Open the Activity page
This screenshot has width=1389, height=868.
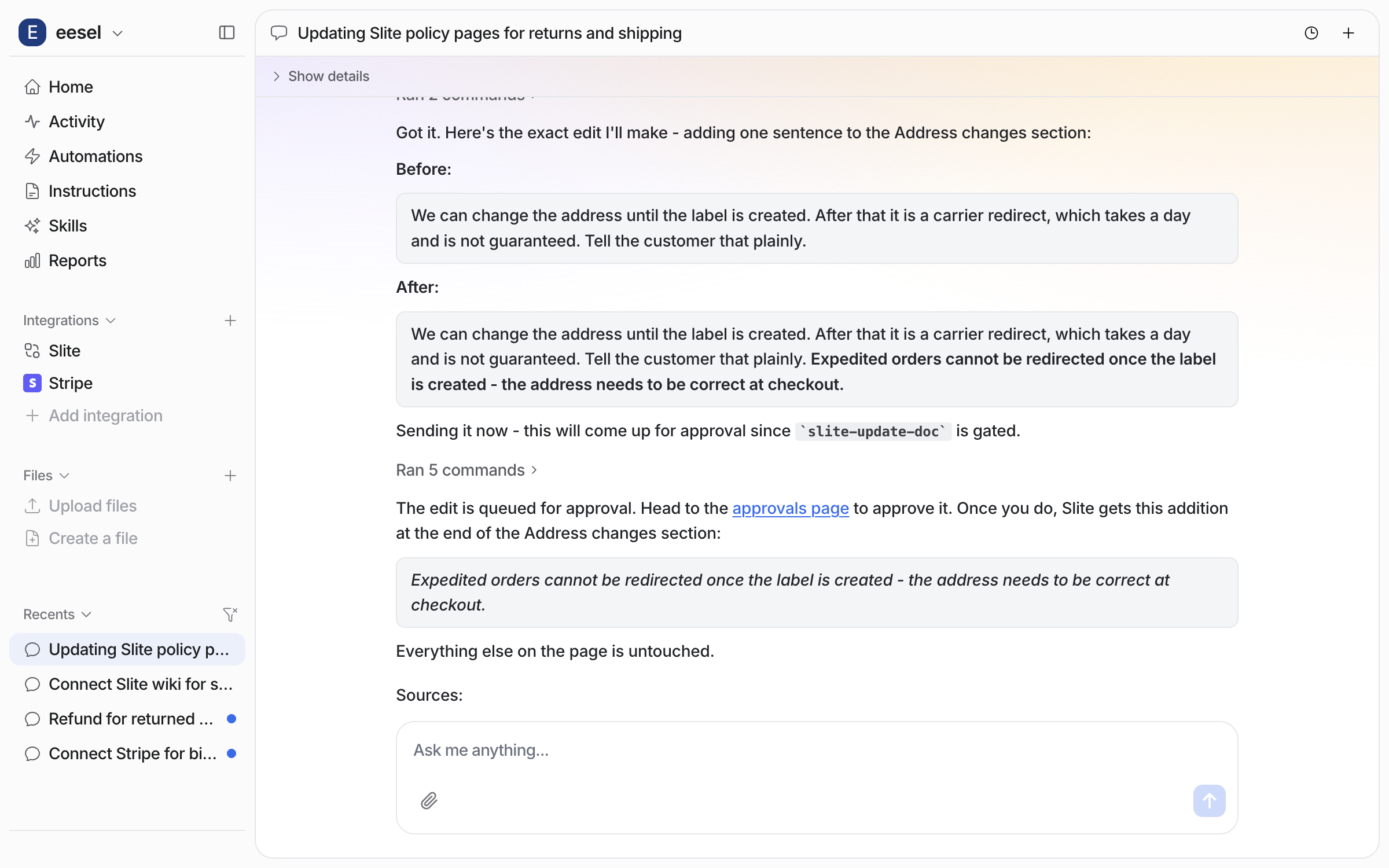point(127,122)
